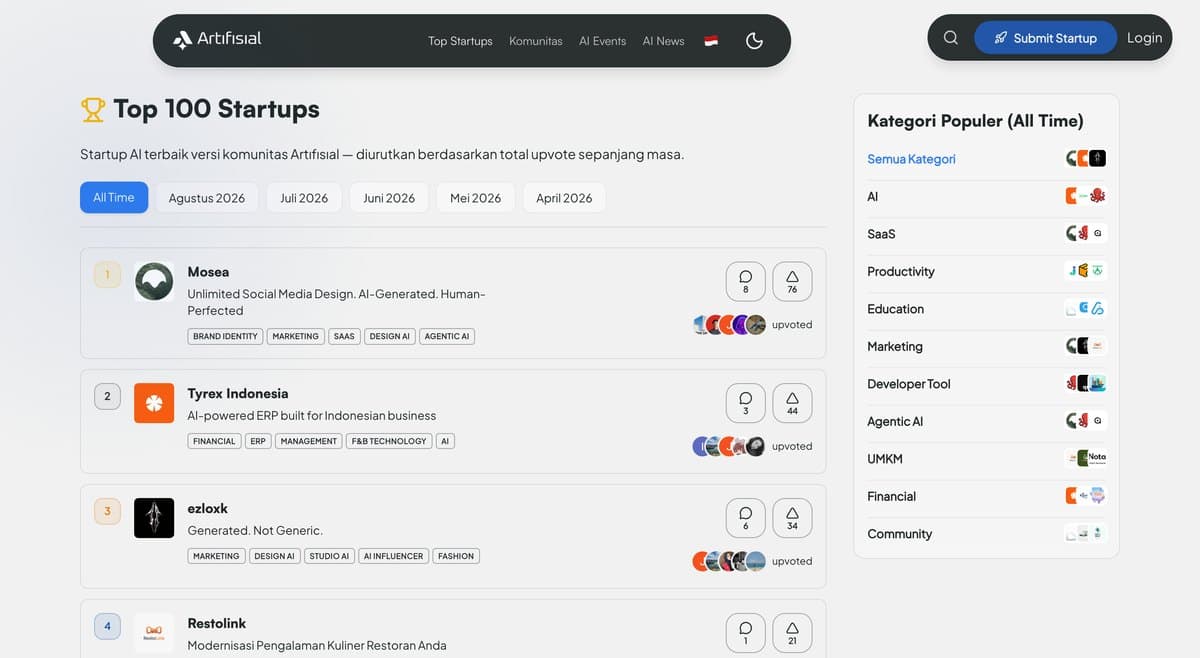
Task: Click FASHION tag on ezloxk
Action: point(456,556)
